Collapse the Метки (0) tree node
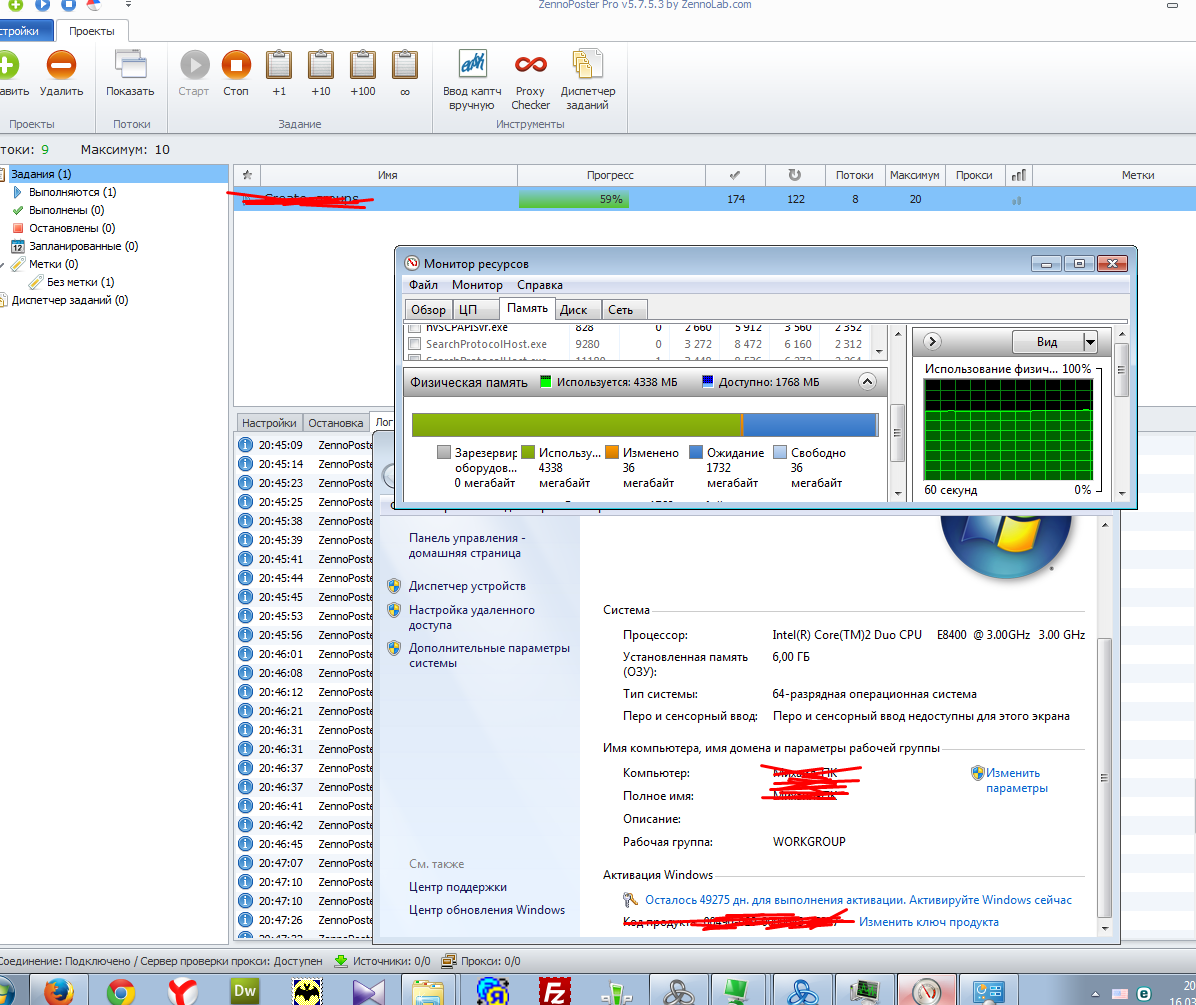The image size is (1196, 1005). pyautogui.click(x=2, y=265)
